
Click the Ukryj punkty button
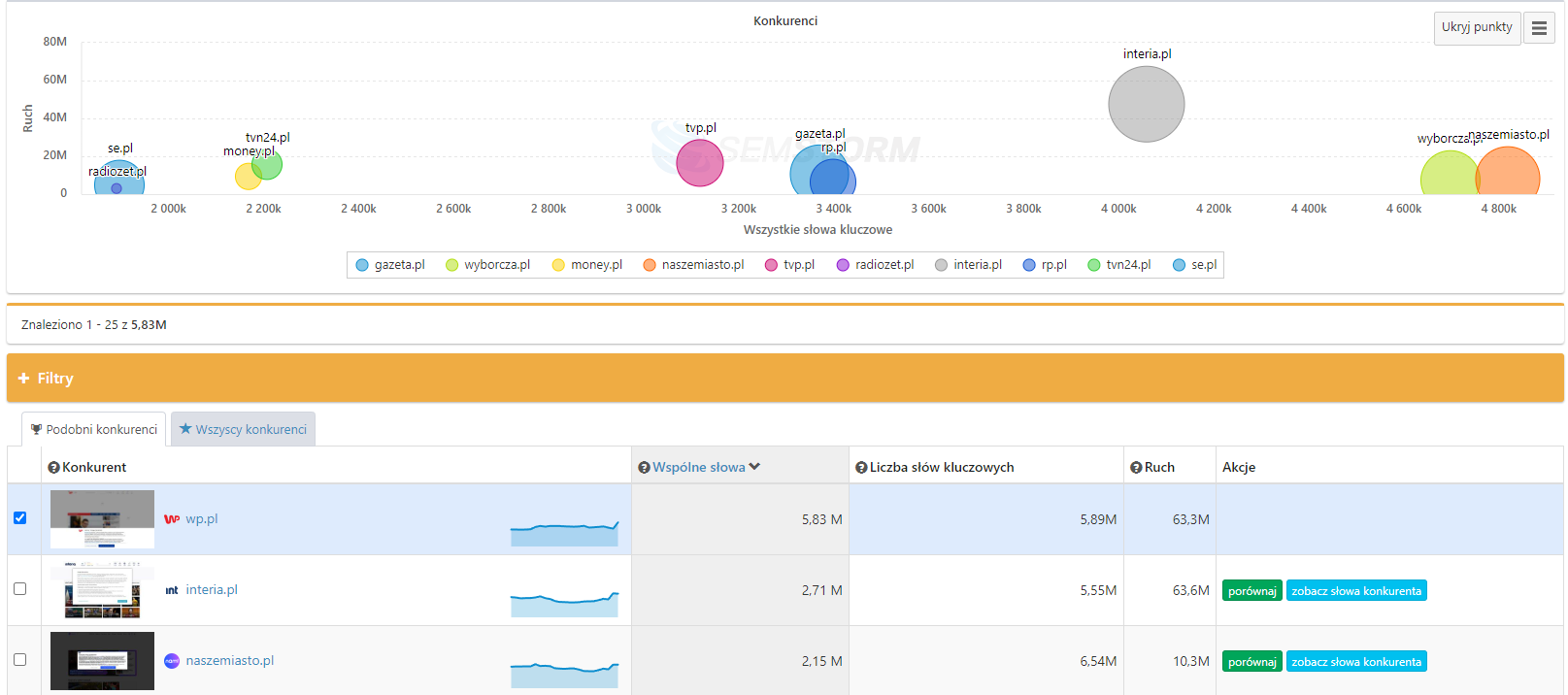tap(1477, 28)
